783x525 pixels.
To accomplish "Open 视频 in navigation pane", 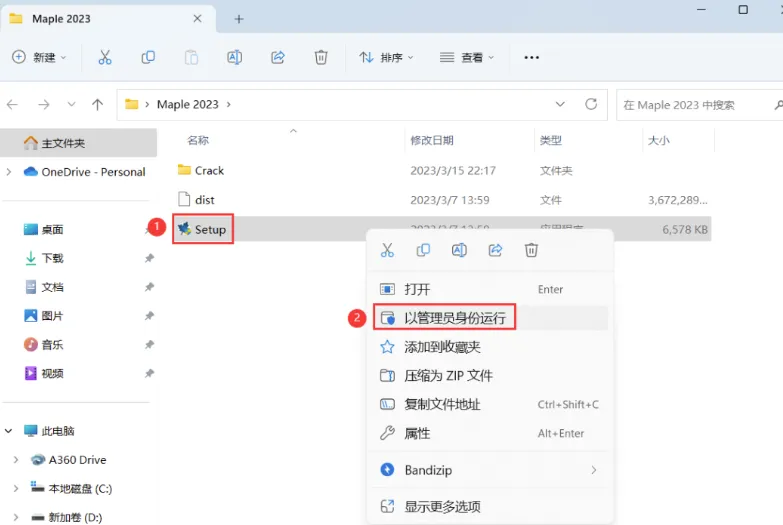I will pyautogui.click(x=44, y=373).
